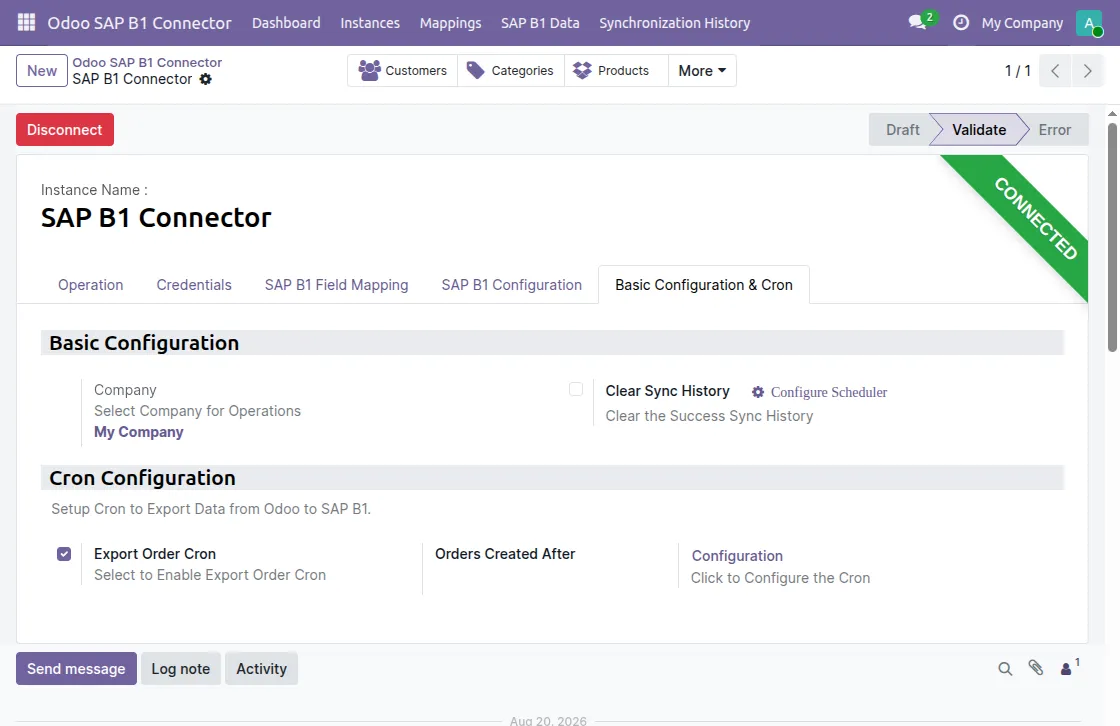Open the SAP B1 Data menu
The width and height of the screenshot is (1120, 726).
point(540,23)
